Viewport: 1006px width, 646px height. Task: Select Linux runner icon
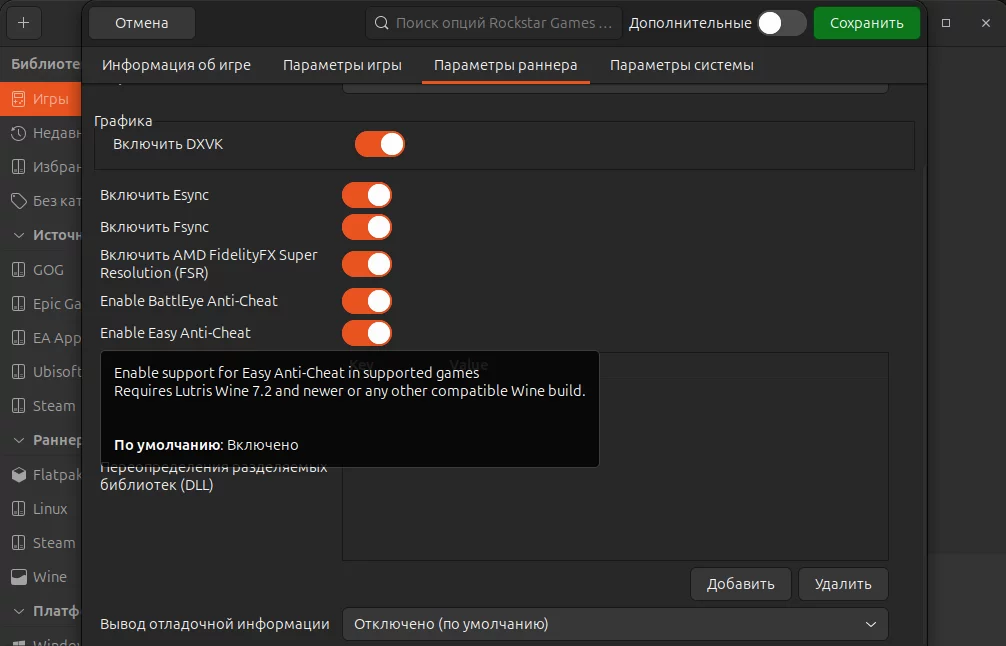(19, 509)
